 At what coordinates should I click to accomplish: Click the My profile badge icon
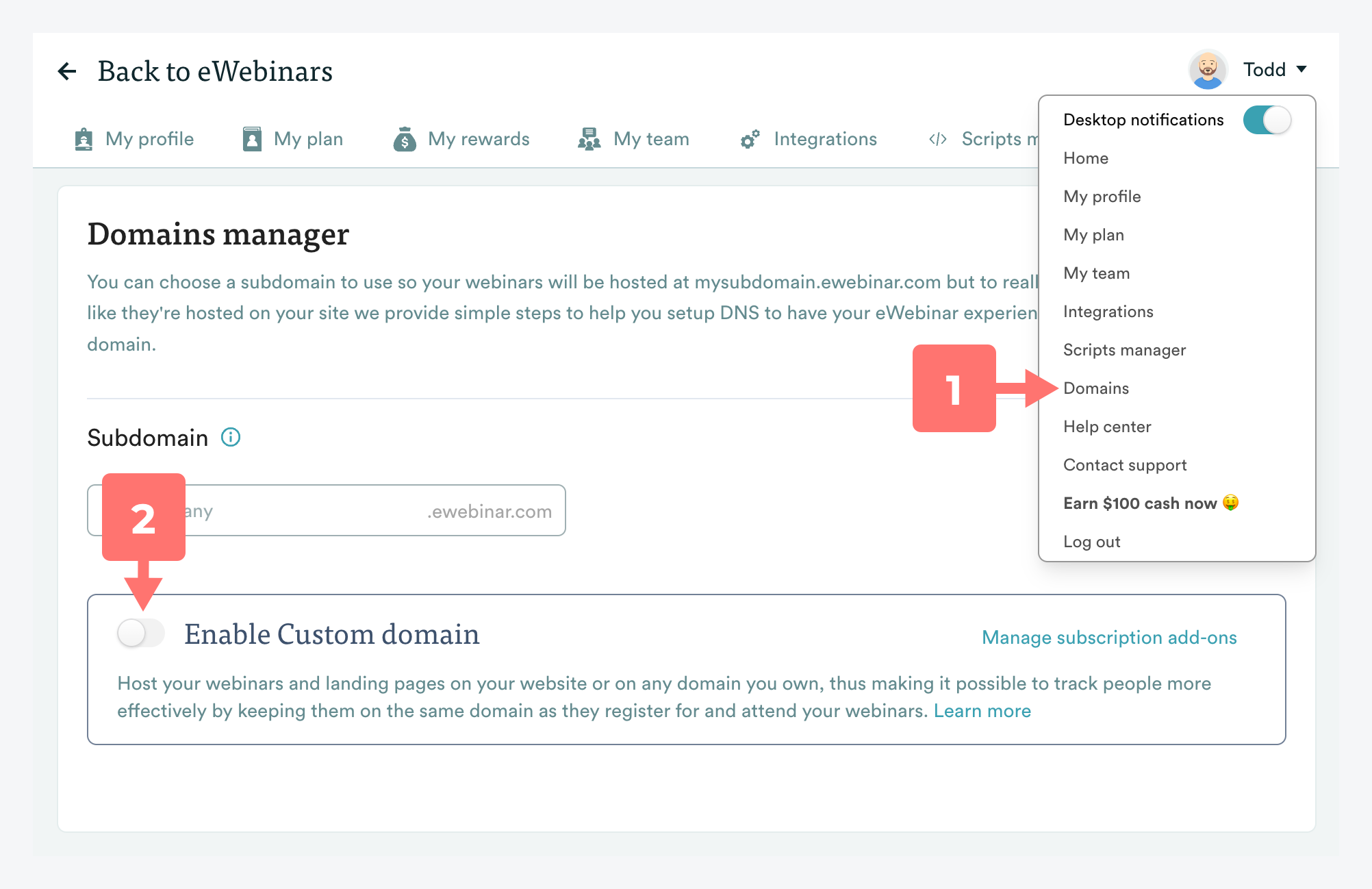(x=84, y=139)
